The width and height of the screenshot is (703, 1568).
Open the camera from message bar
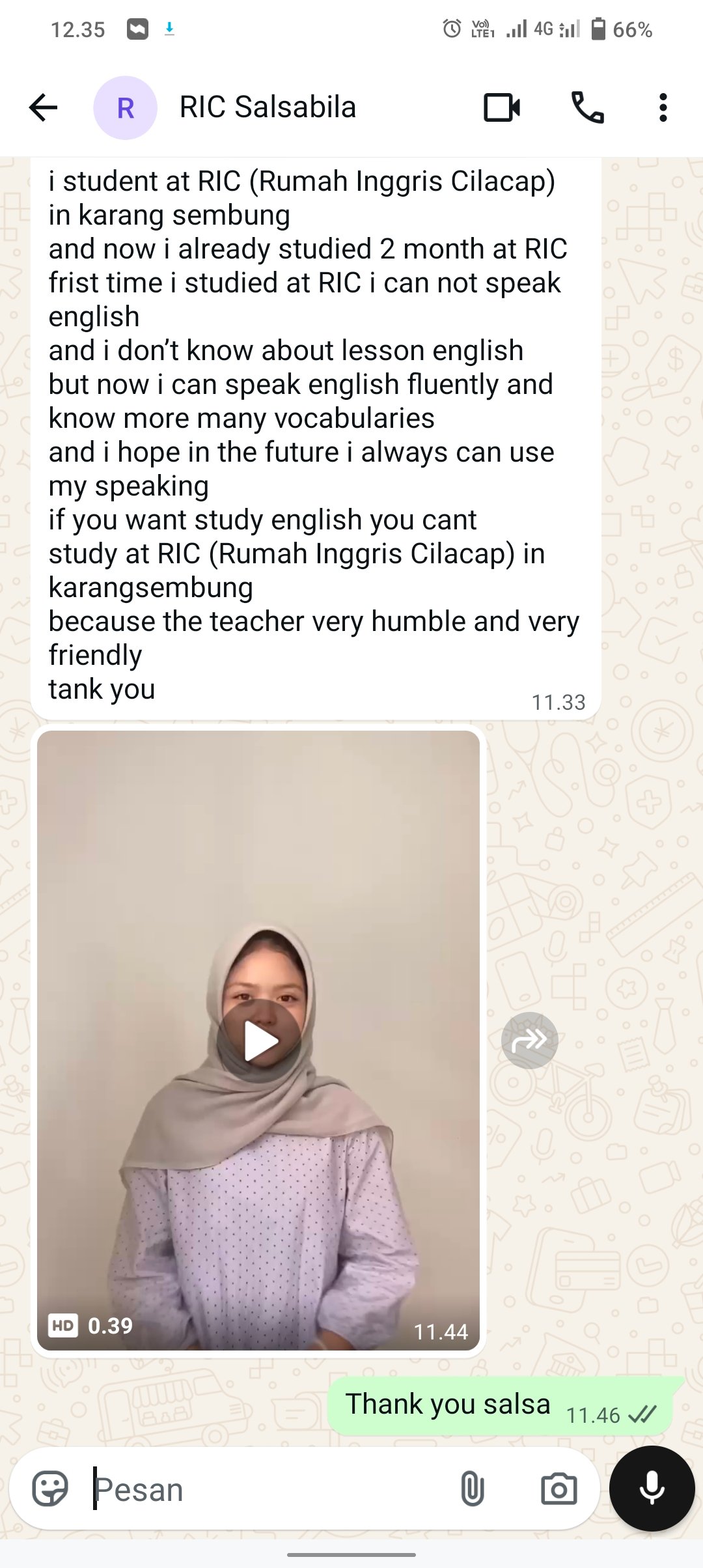click(x=558, y=1489)
